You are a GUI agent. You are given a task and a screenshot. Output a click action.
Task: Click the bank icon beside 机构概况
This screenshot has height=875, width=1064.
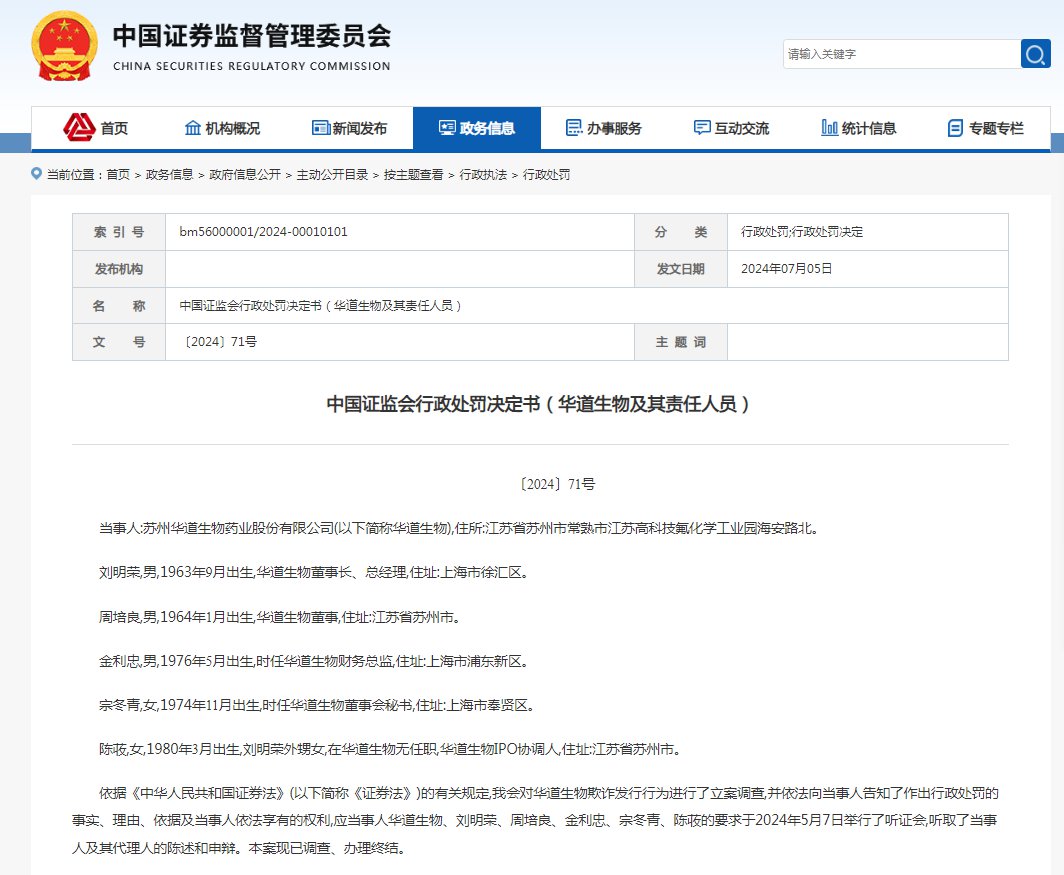pyautogui.click(x=192, y=128)
